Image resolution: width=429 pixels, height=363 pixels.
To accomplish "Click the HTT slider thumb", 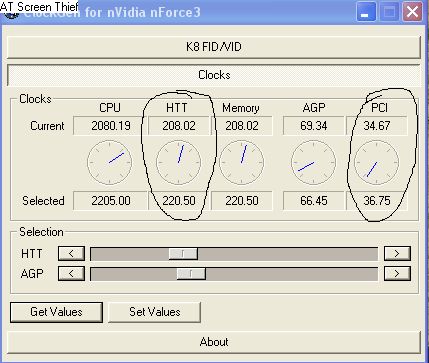I will [183, 254].
